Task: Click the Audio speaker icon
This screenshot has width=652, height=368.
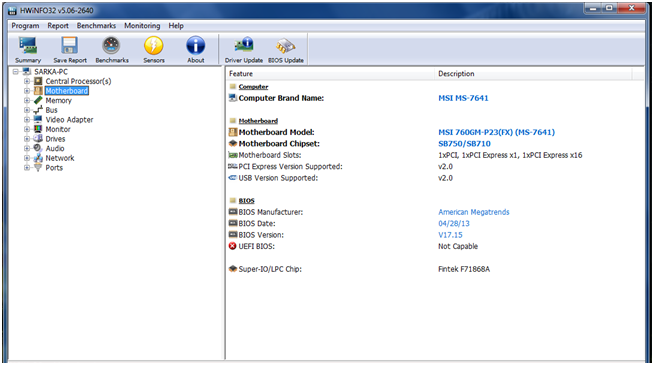Action: click(x=38, y=148)
